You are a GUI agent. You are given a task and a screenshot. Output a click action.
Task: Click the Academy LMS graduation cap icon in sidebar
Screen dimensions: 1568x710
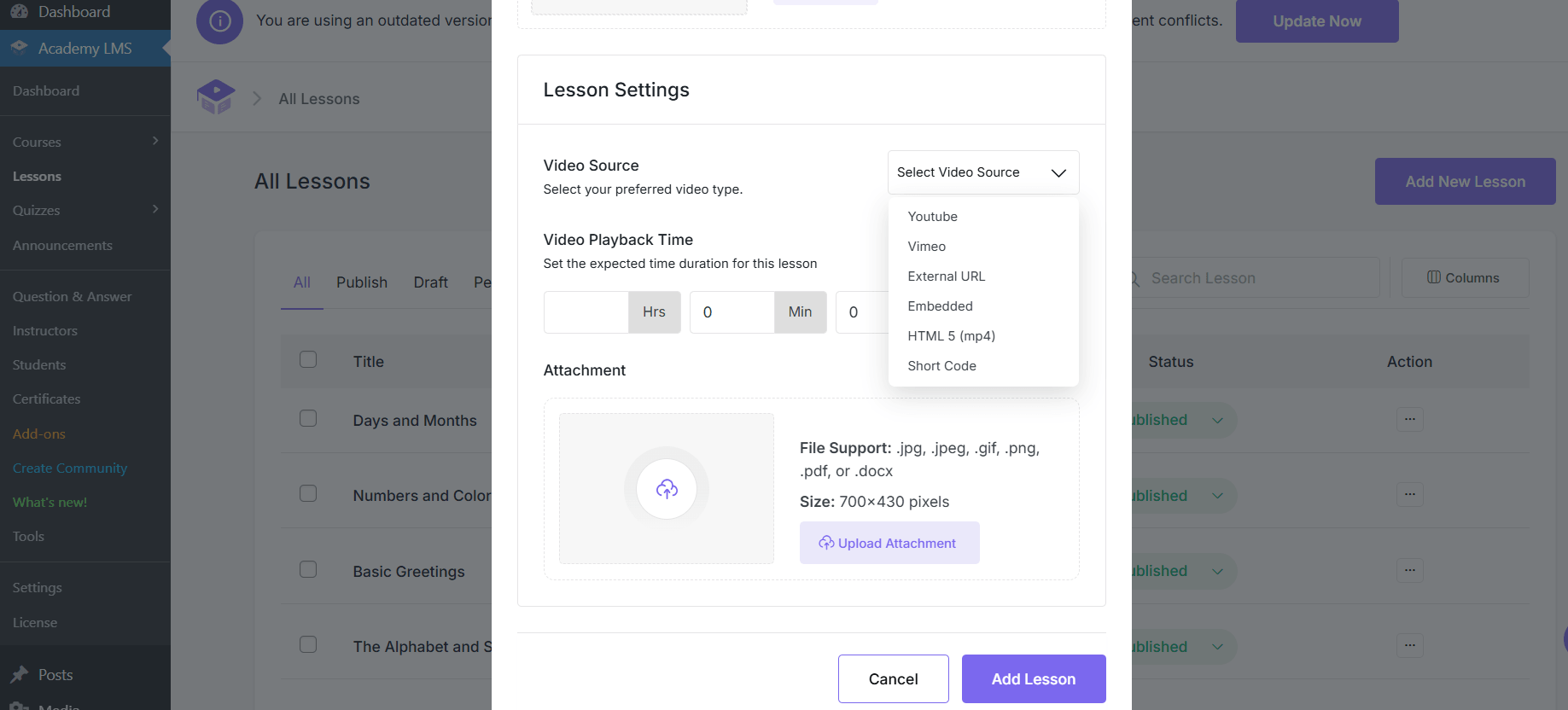[x=20, y=48]
